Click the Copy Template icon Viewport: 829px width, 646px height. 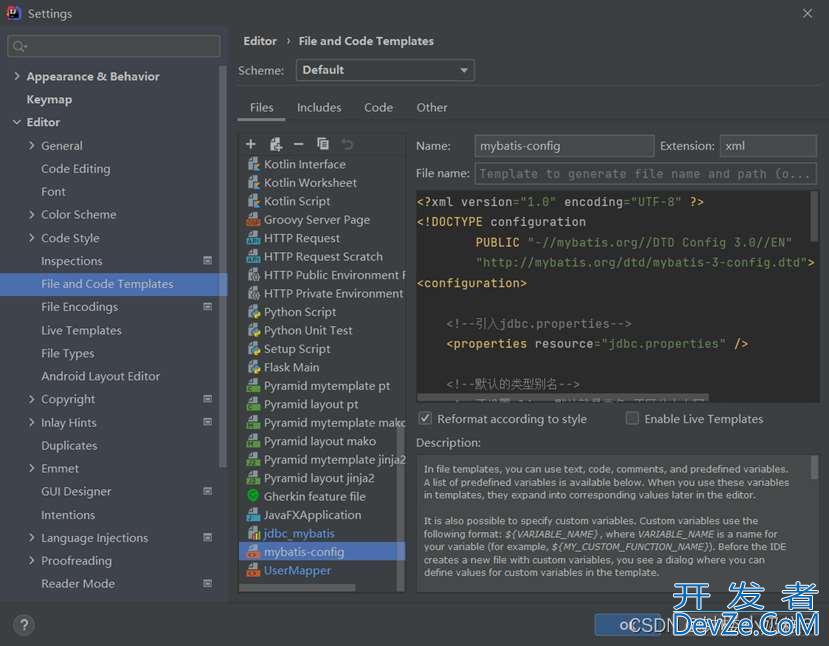click(x=323, y=144)
